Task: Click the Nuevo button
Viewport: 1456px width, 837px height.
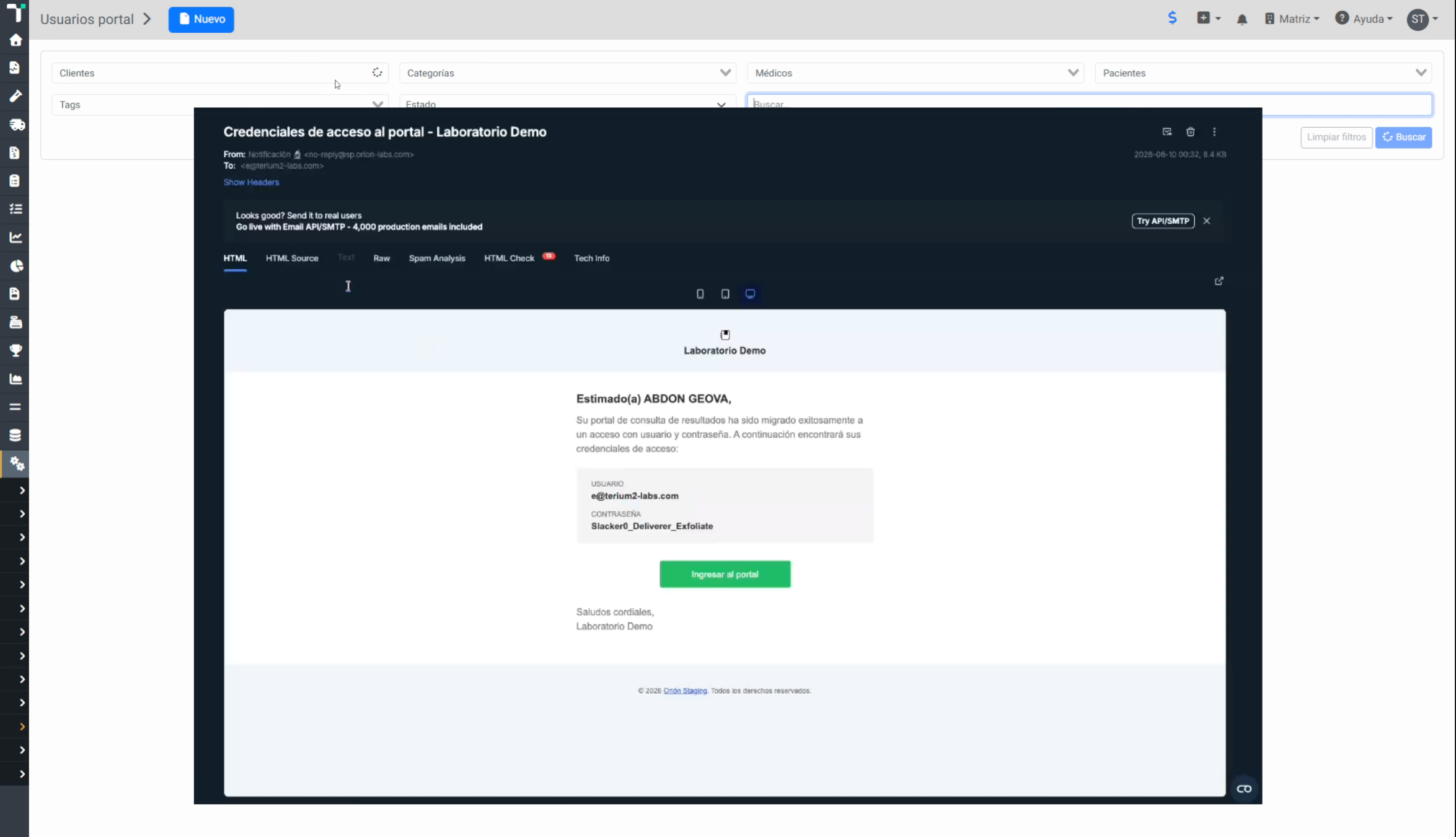Action: pyautogui.click(x=201, y=19)
